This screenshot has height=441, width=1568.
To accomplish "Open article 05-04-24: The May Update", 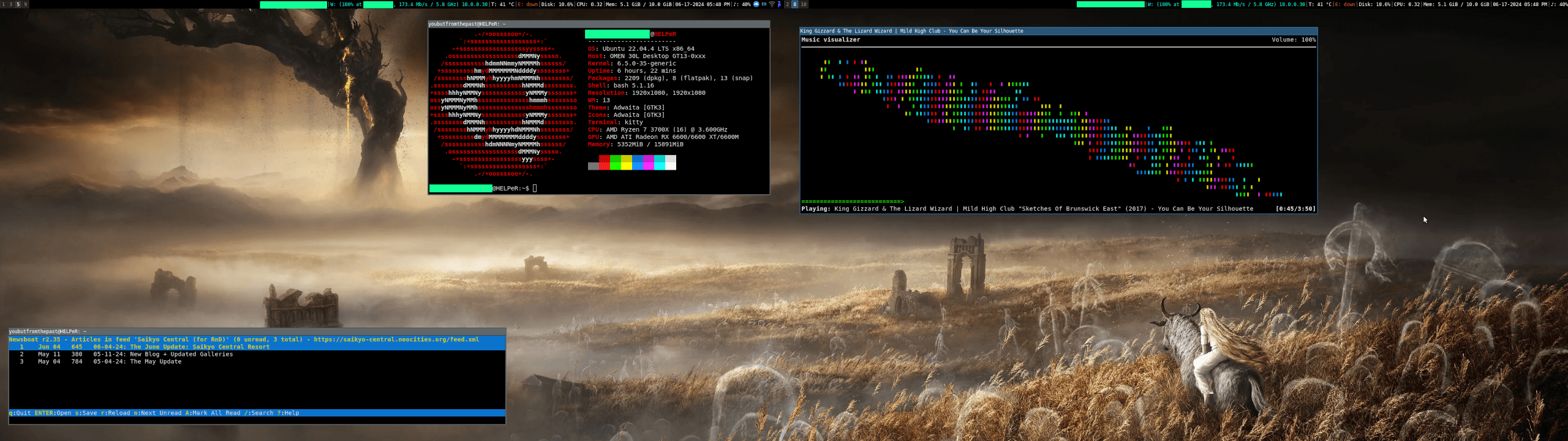I will (257, 361).
